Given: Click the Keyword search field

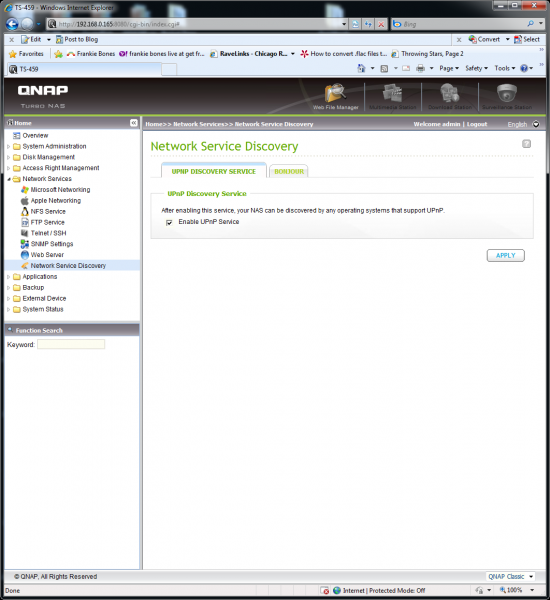Looking at the screenshot, I should click(x=71, y=344).
